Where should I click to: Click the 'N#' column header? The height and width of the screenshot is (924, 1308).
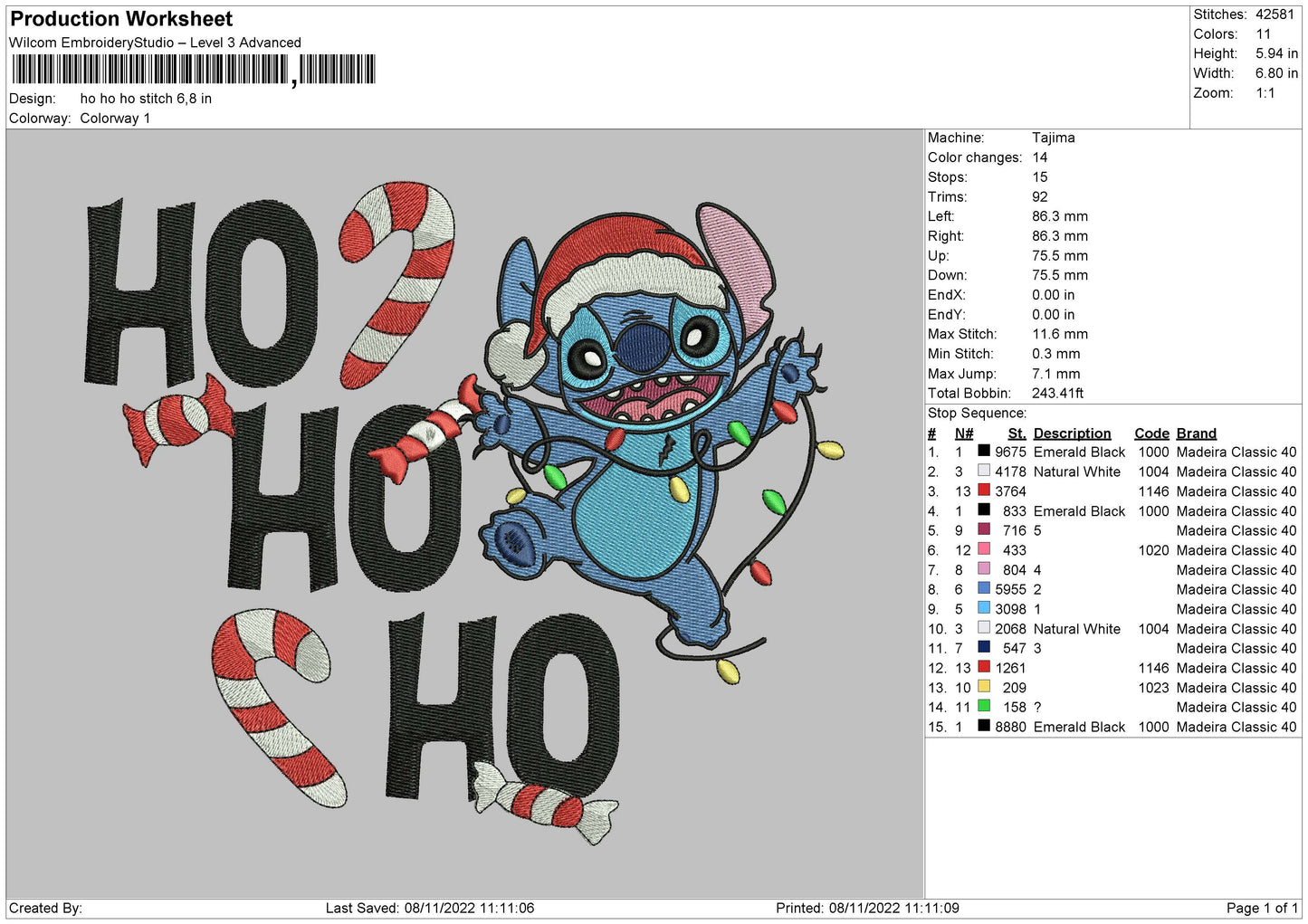click(964, 433)
